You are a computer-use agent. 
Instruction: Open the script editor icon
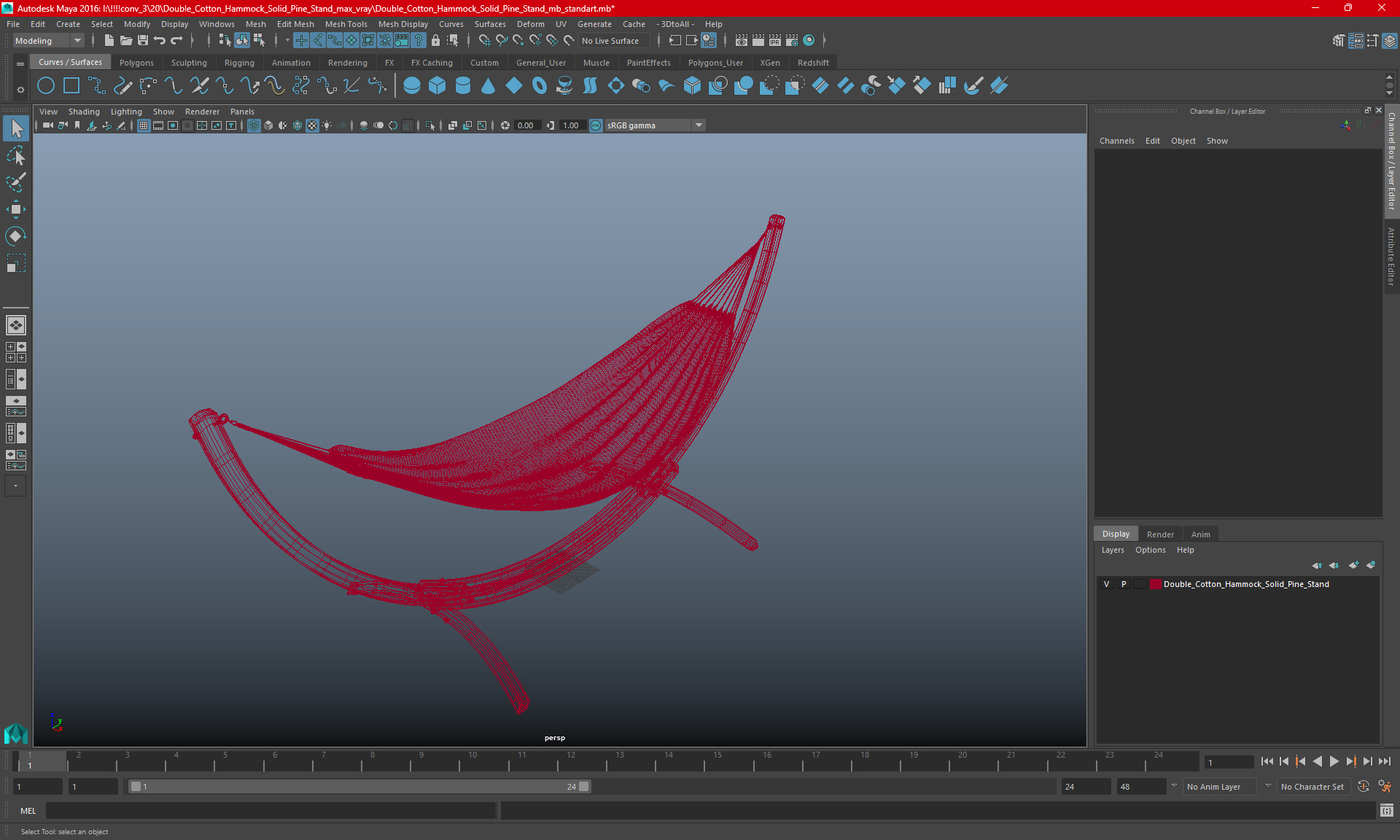(1387, 810)
